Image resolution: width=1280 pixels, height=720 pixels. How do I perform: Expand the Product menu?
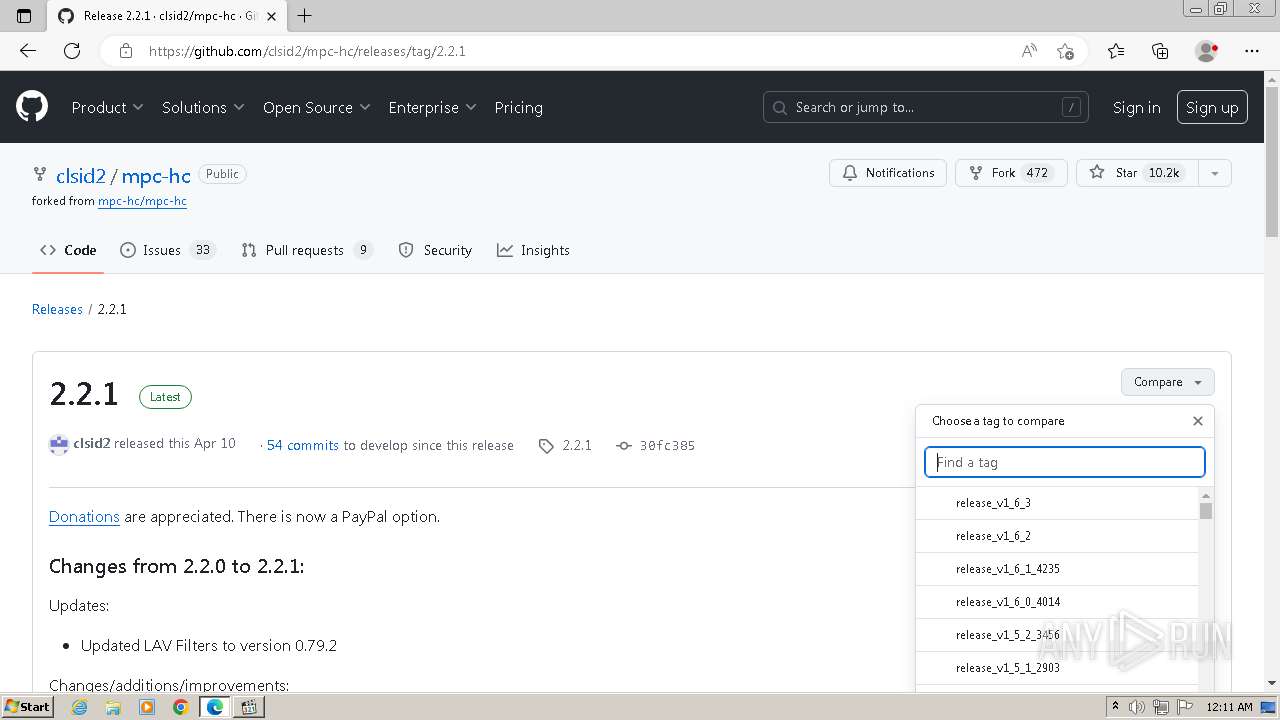pos(107,107)
